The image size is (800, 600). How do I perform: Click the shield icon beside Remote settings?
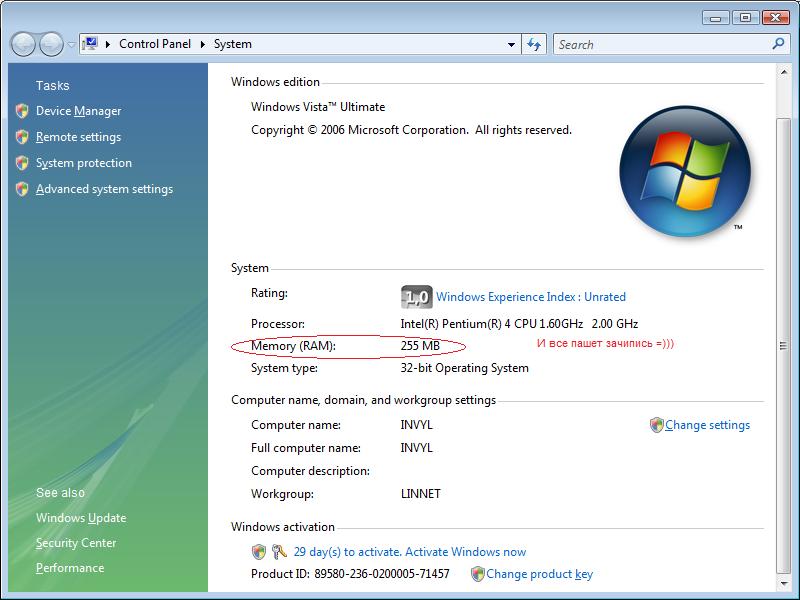pyautogui.click(x=22, y=137)
